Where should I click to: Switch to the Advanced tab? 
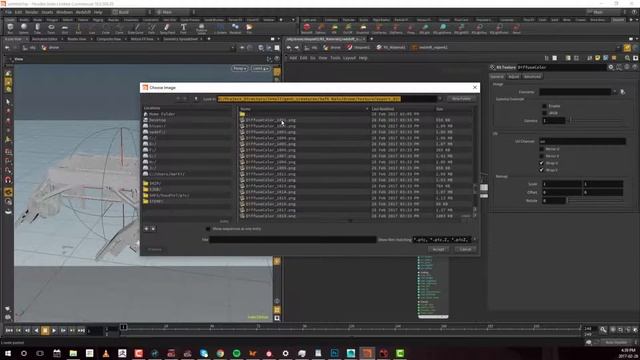(532, 77)
